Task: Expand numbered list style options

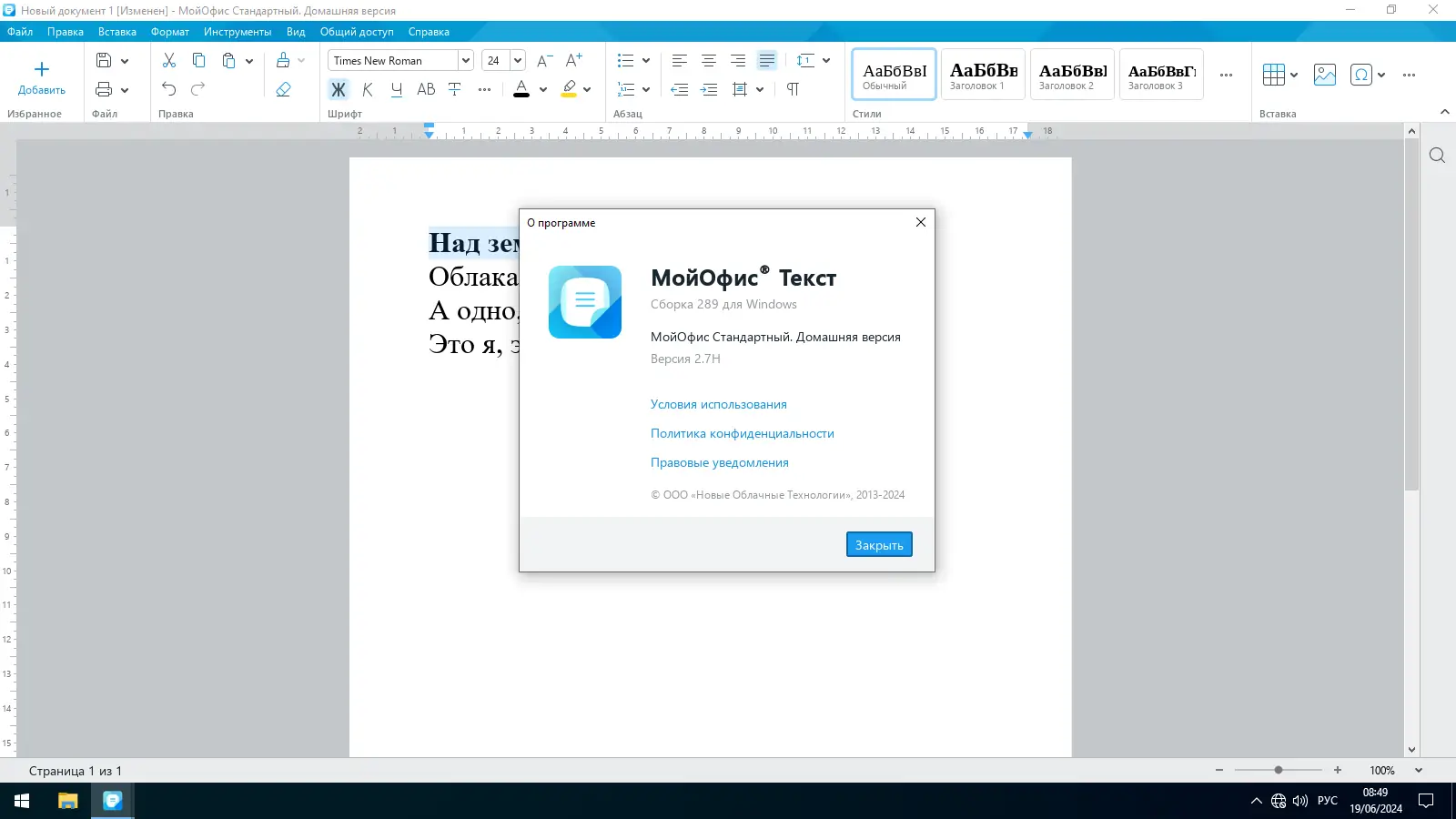Action: click(x=646, y=90)
